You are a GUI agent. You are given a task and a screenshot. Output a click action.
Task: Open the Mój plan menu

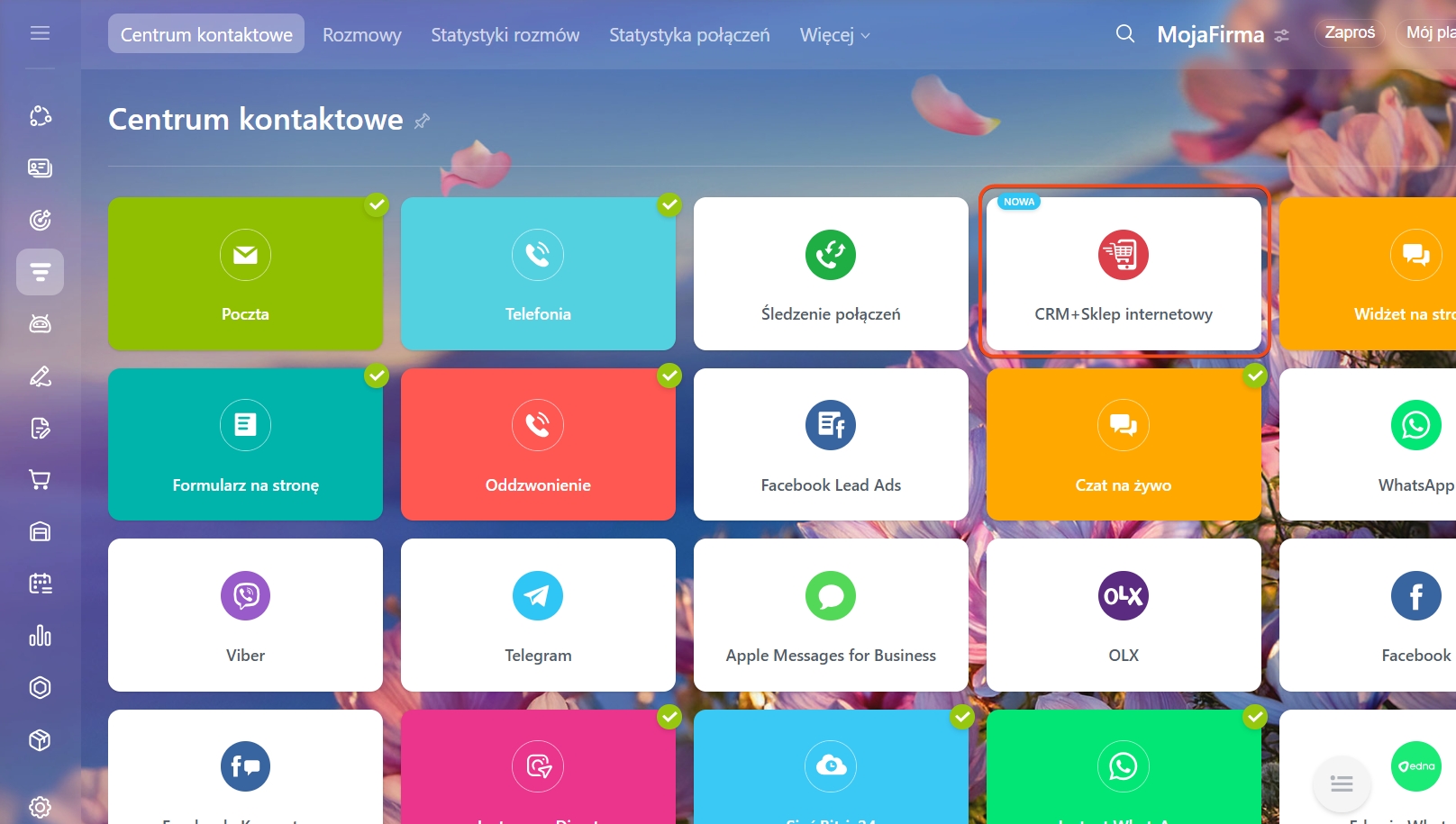point(1429,33)
